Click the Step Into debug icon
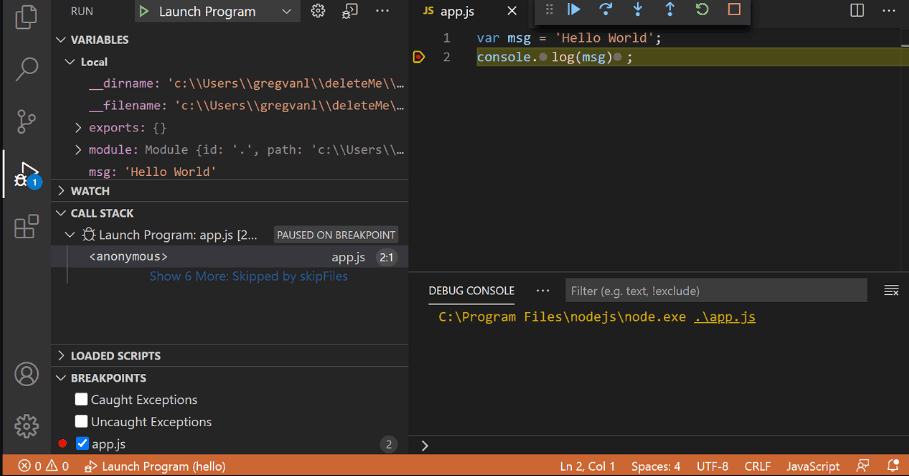This screenshot has width=909, height=476. click(x=638, y=10)
